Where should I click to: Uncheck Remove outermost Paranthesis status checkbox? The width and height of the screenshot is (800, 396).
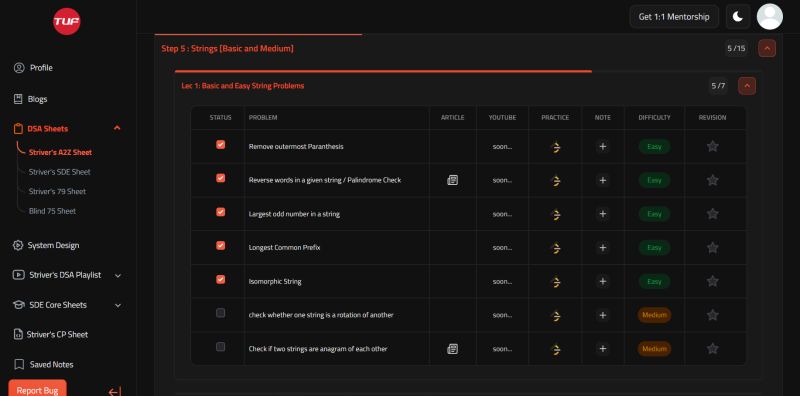220,145
